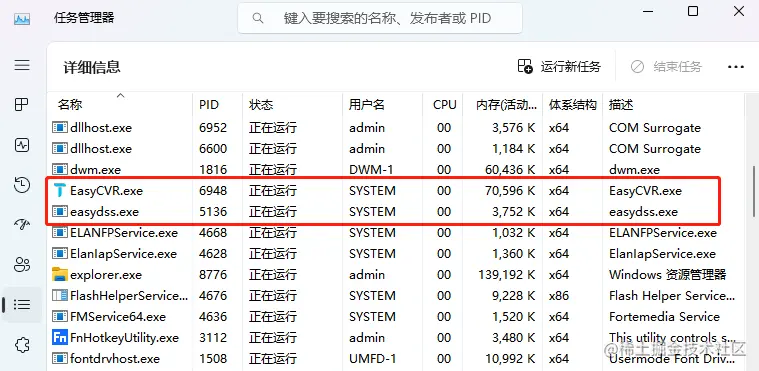Sort by the 描述 column header
This screenshot has height=371, width=759.
[x=673, y=104]
